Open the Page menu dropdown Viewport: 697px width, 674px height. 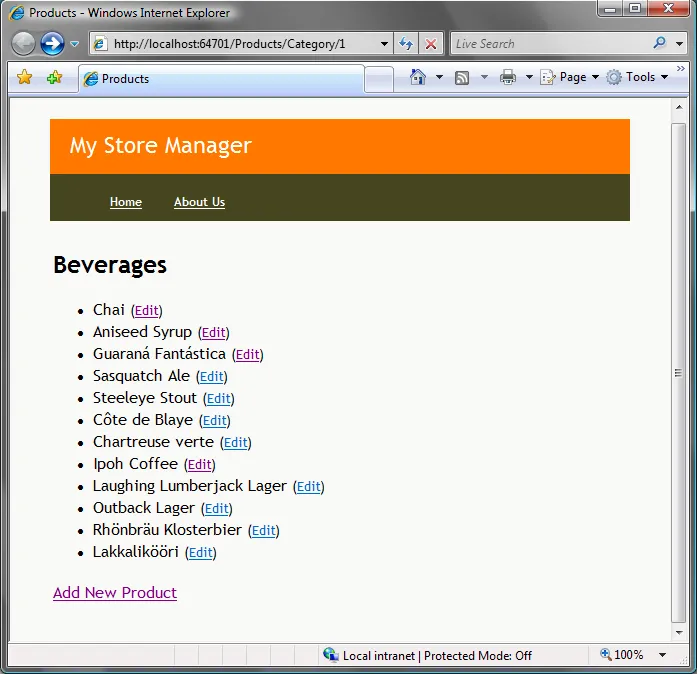coord(569,77)
